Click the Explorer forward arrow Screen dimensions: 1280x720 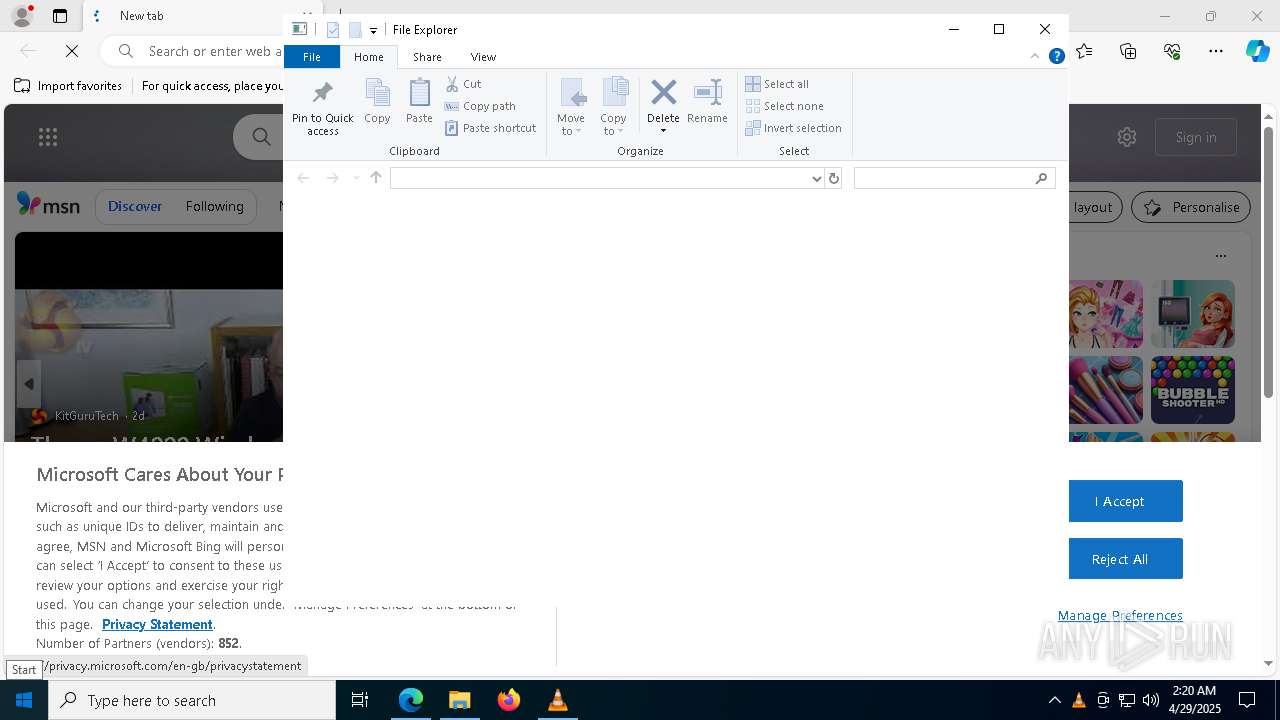tap(332, 178)
